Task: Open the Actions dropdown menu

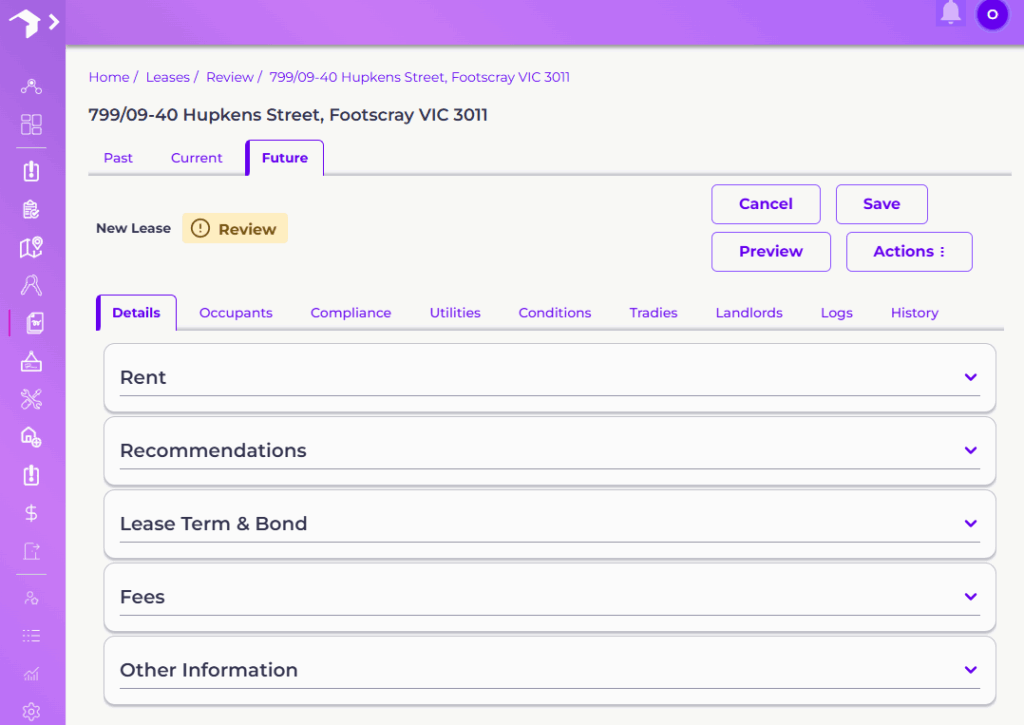Action: (908, 252)
